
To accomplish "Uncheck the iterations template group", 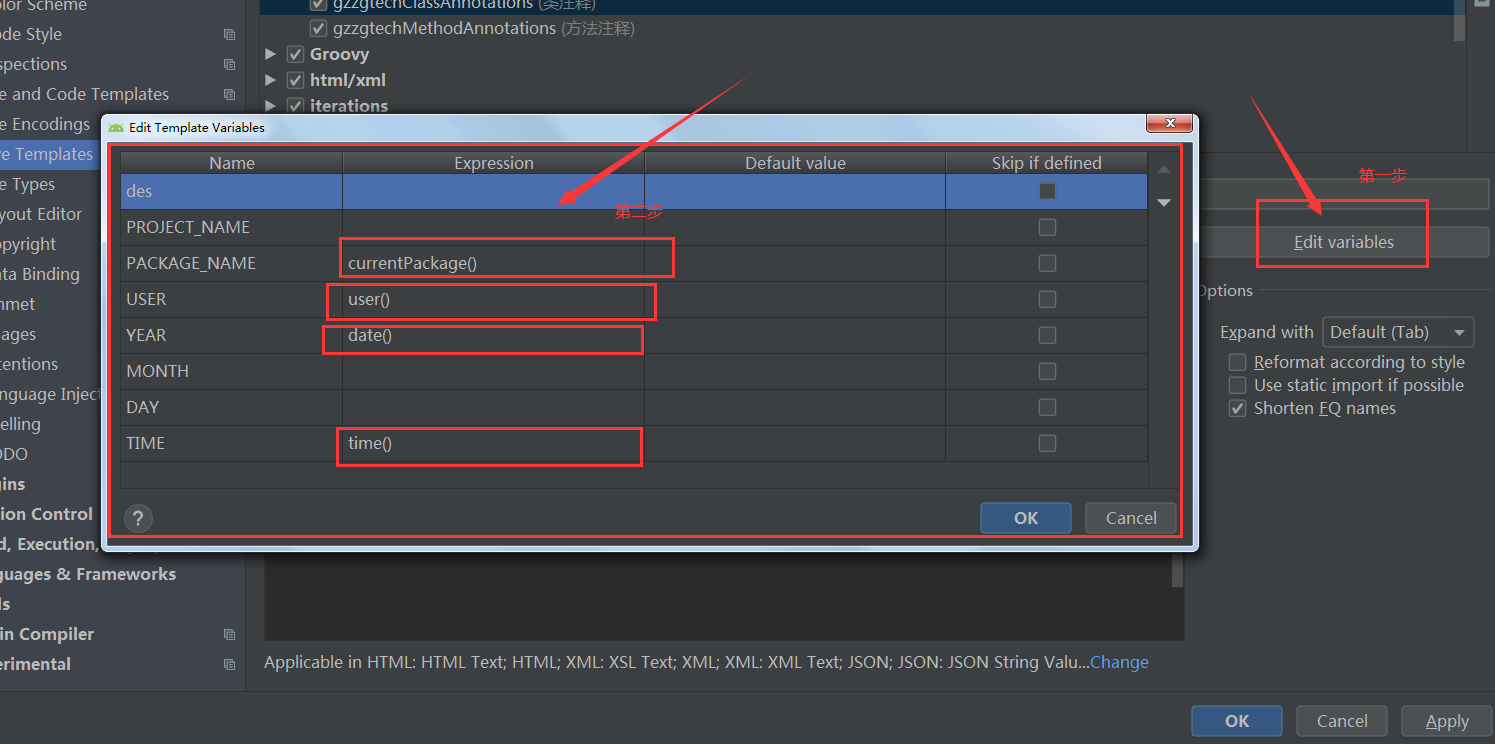I will coord(295,105).
